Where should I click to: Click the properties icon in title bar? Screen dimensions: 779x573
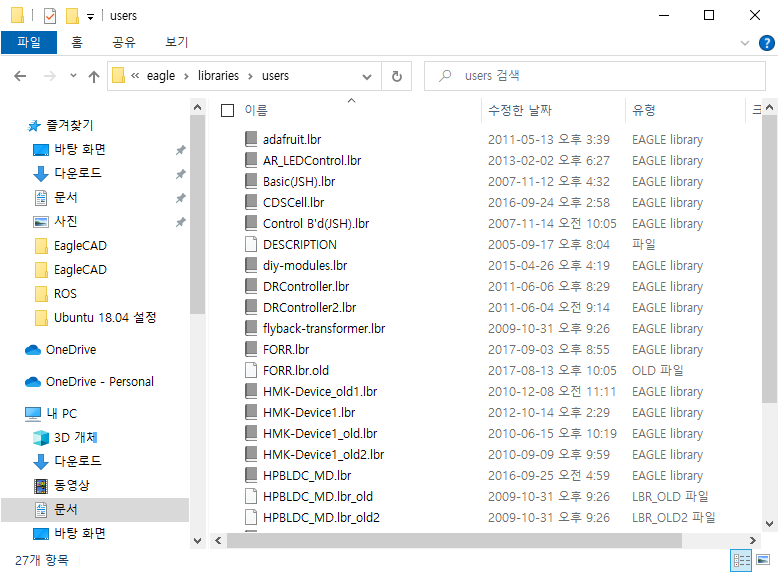[50, 16]
